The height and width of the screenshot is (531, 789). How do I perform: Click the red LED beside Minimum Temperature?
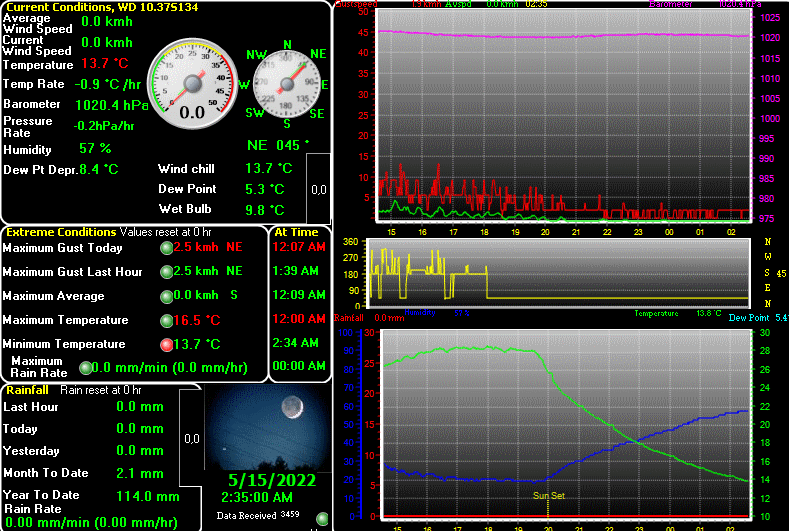pyautogui.click(x=167, y=345)
